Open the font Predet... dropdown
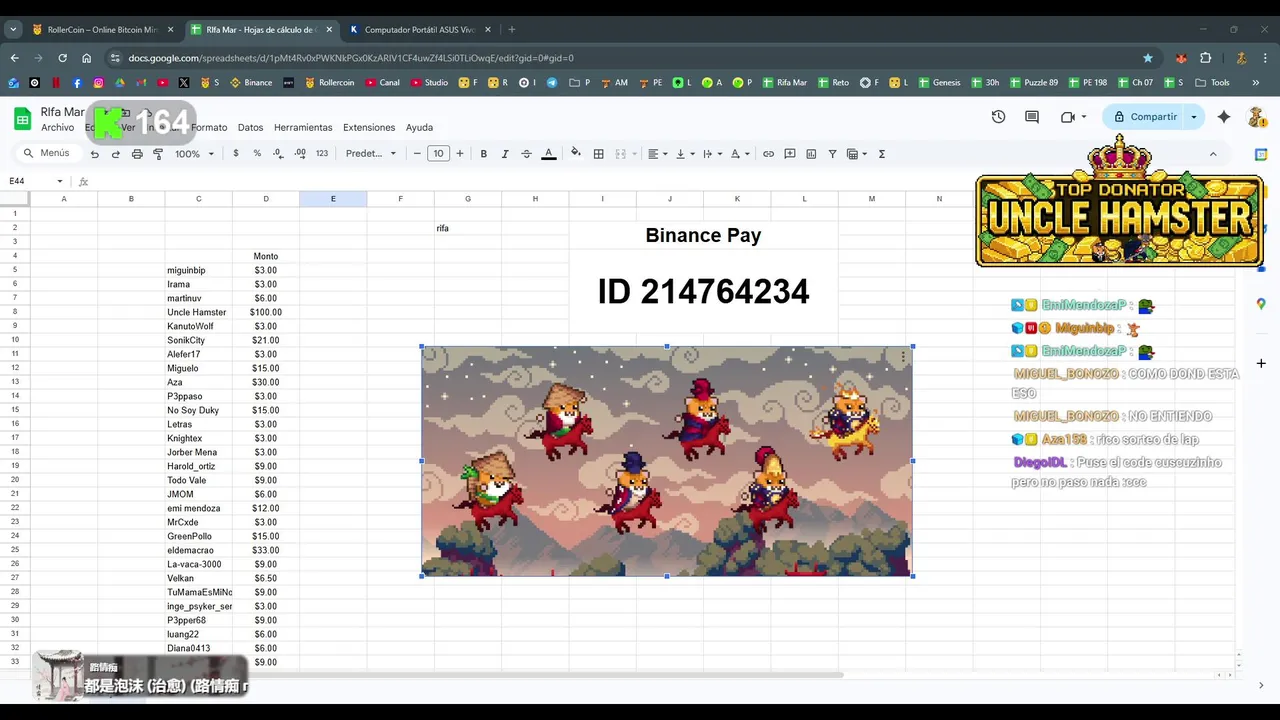 coord(371,154)
